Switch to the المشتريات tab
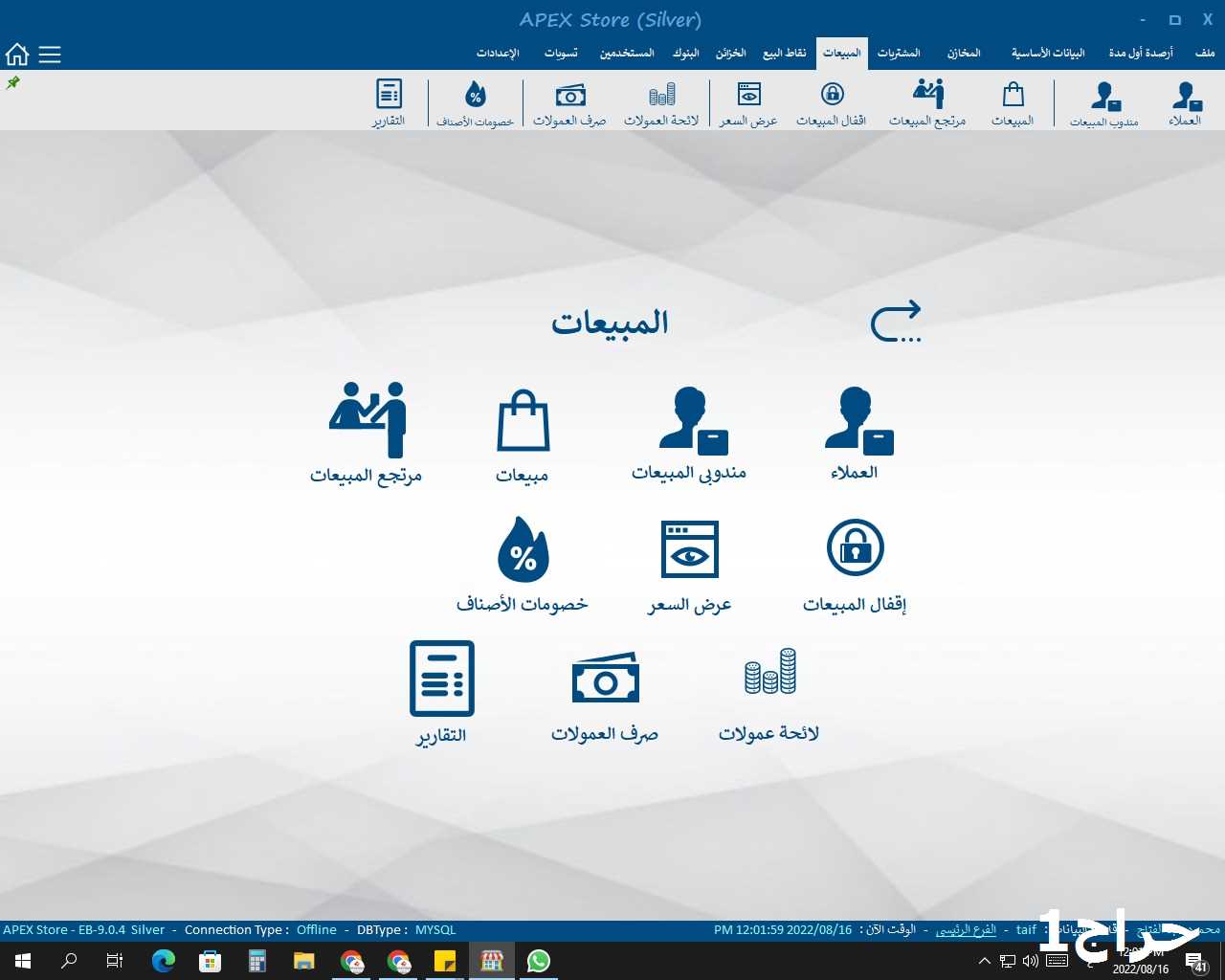Viewport: 1225px width, 980px height. pyautogui.click(x=899, y=53)
